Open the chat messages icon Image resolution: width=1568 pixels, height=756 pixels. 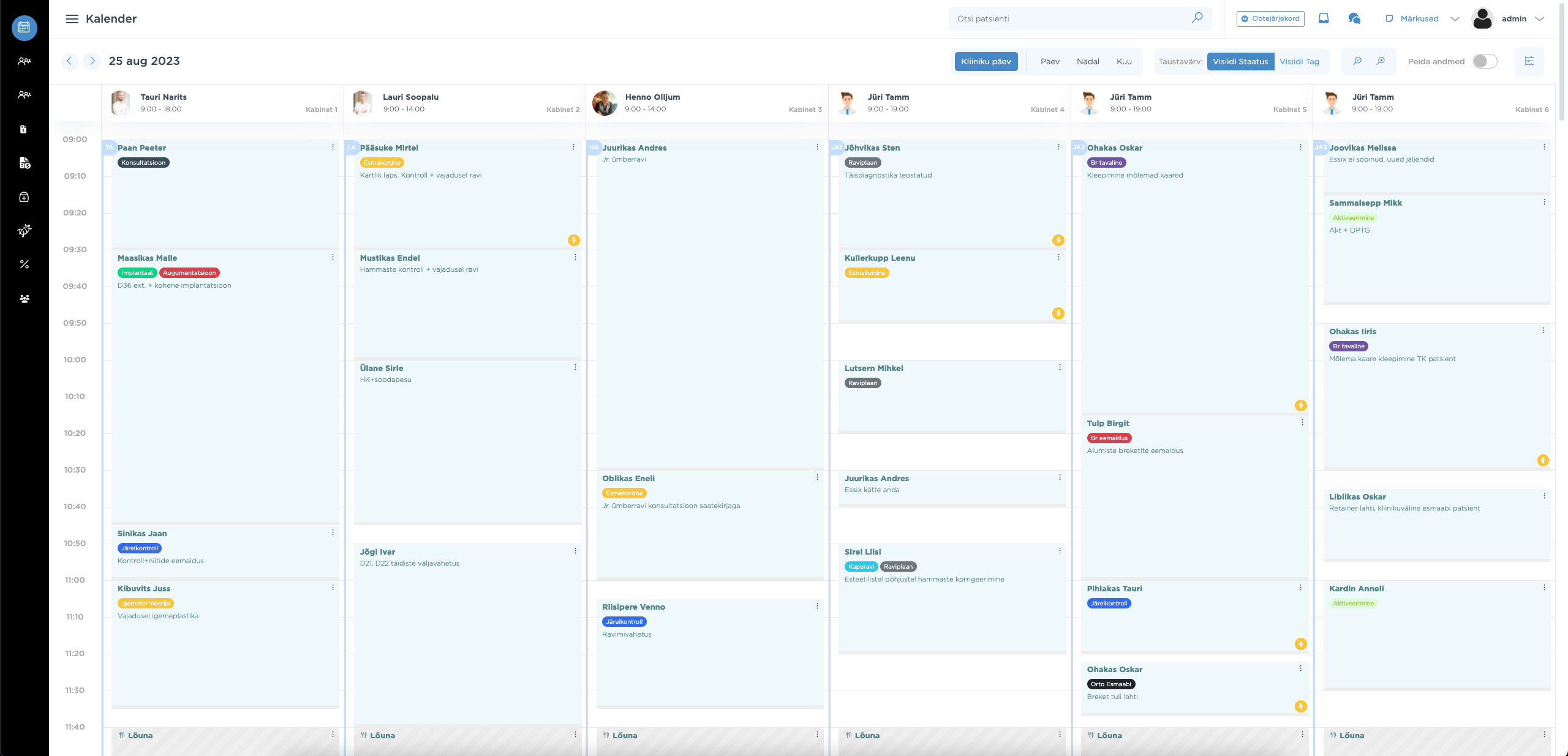point(1354,19)
